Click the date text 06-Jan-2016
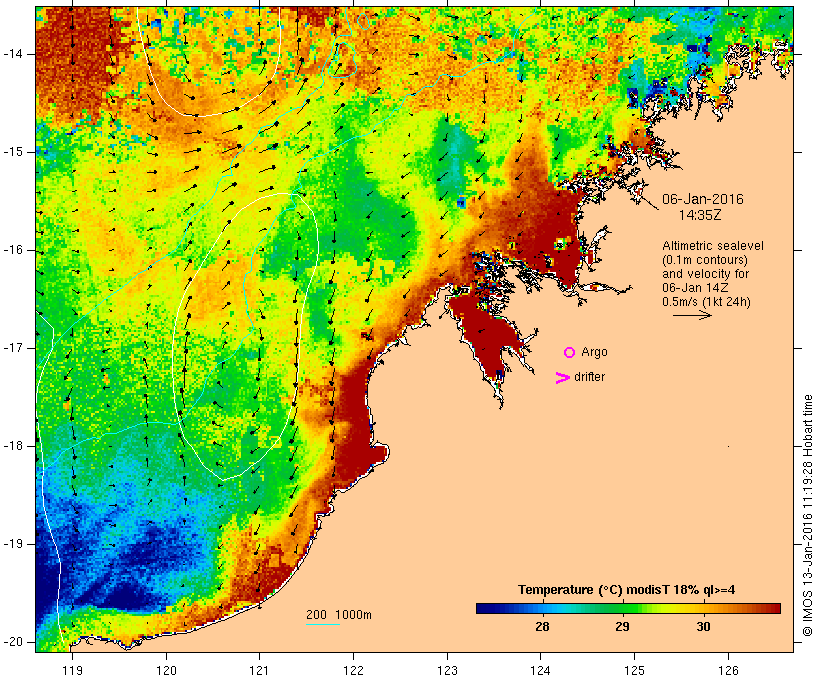This screenshot has height=680, width=820. (702, 199)
